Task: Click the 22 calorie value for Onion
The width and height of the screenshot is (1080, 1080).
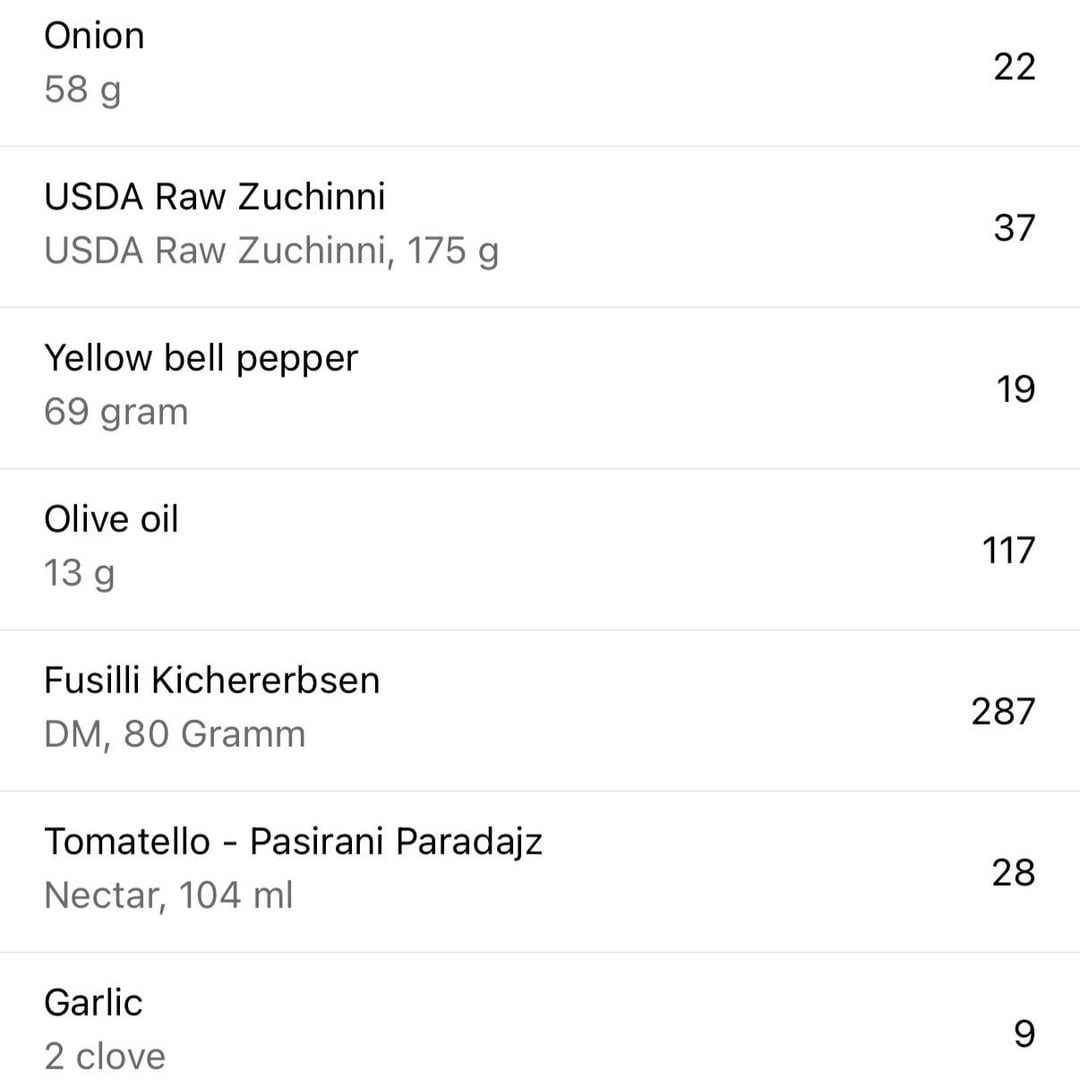Action: pyautogui.click(x=1014, y=67)
